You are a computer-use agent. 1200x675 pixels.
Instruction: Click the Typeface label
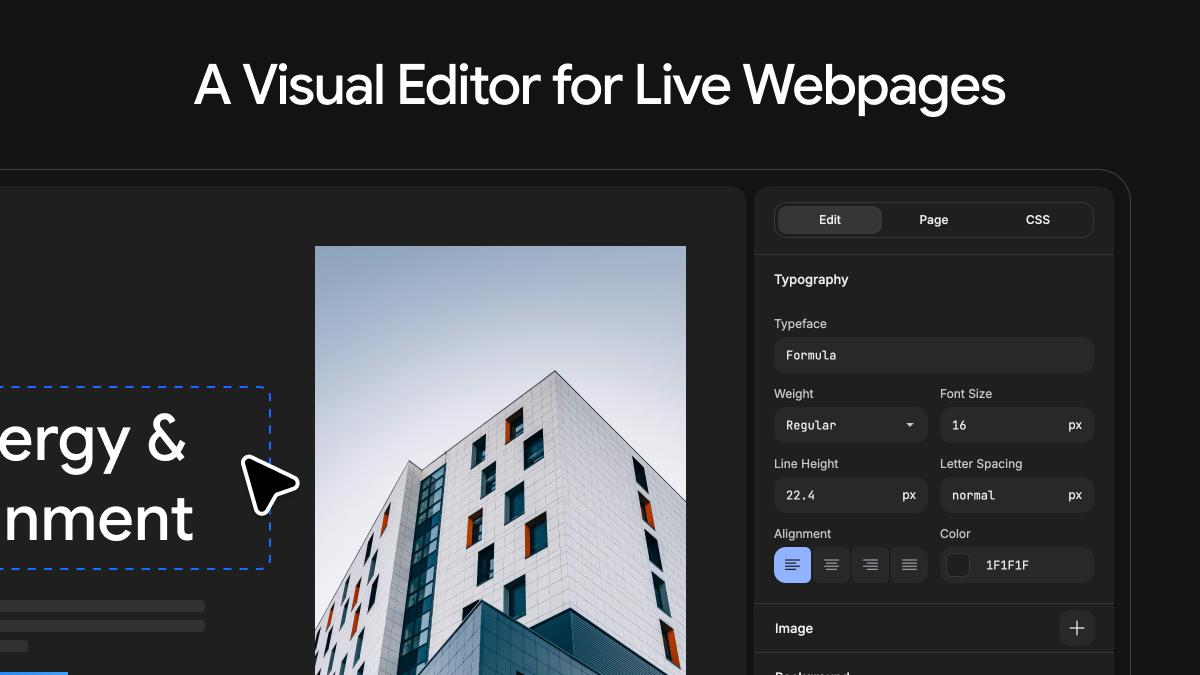pyautogui.click(x=800, y=324)
